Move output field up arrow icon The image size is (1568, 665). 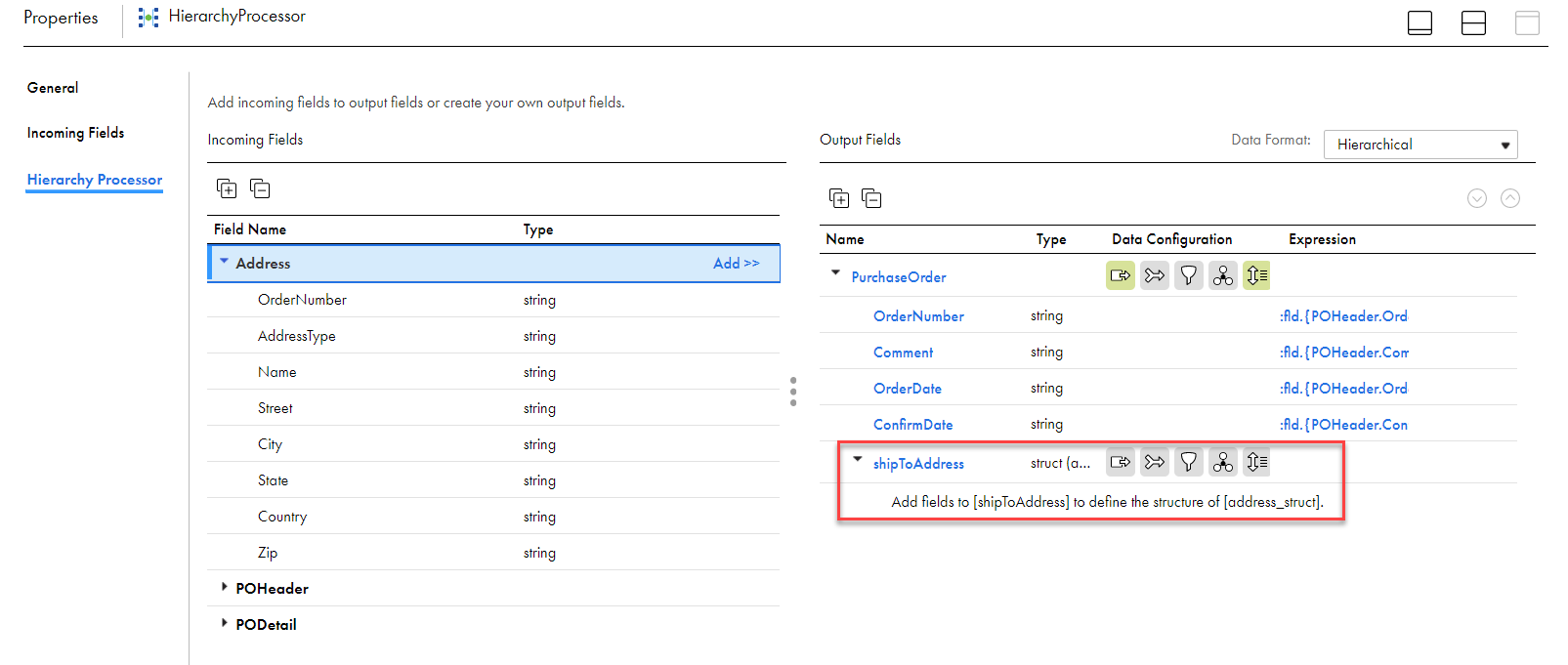[1510, 198]
